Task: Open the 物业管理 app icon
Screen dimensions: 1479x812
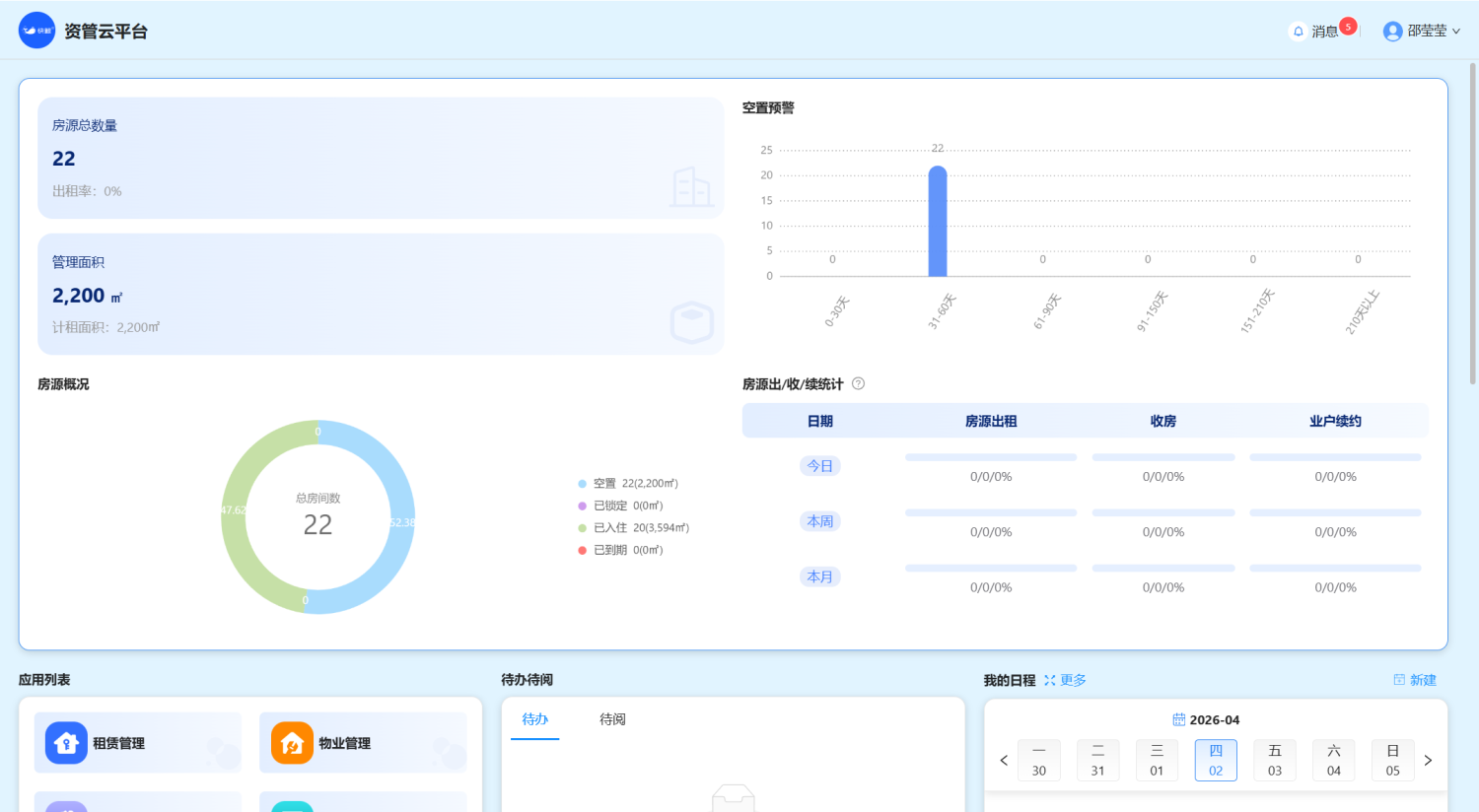Action: coord(292,743)
